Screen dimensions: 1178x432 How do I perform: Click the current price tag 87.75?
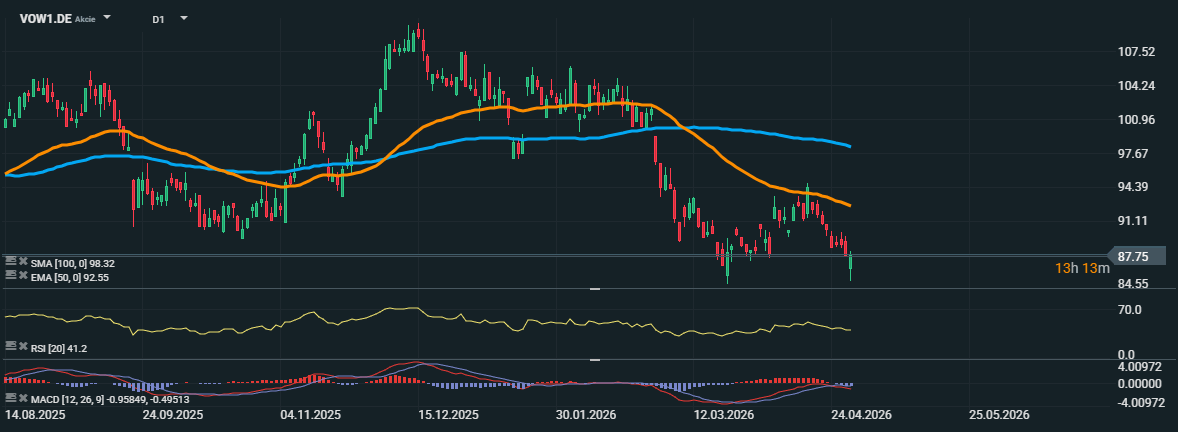click(1138, 256)
